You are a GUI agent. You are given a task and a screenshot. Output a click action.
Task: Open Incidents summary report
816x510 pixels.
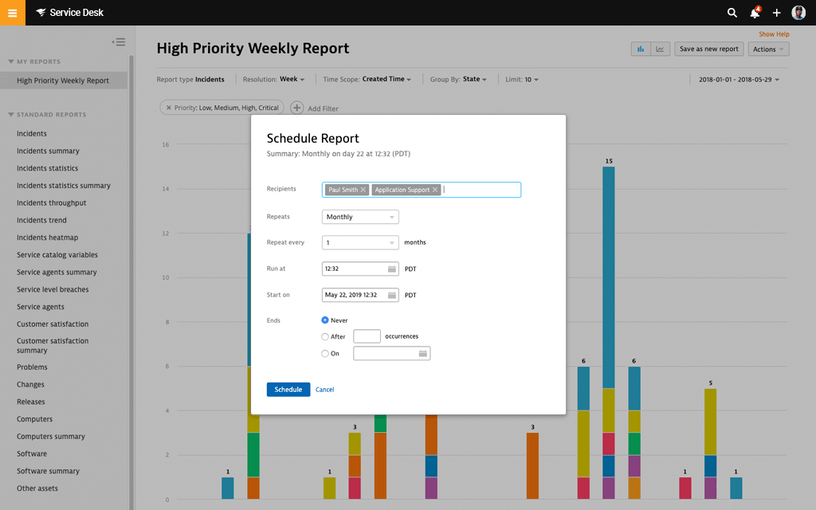coord(48,151)
